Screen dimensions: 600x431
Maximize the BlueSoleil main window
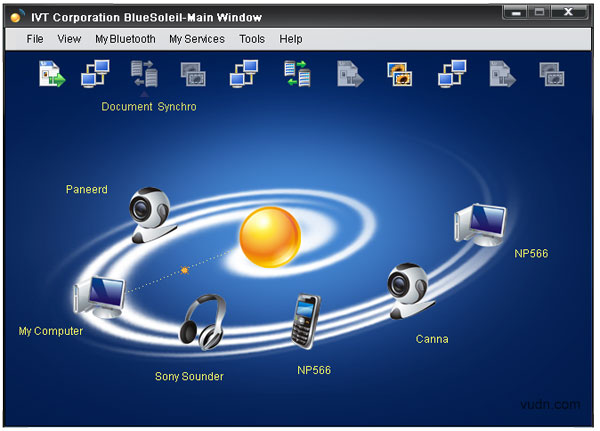[540, 13]
